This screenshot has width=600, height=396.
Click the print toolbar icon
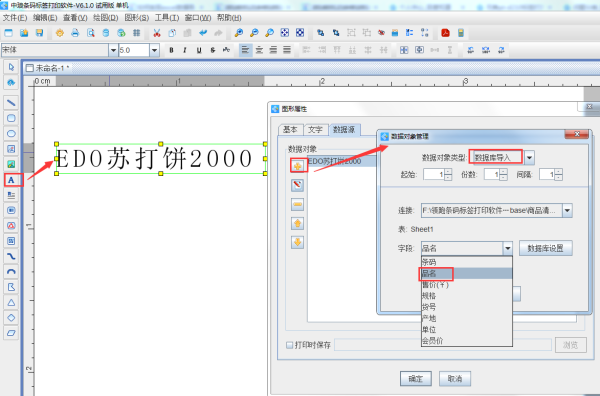[75, 33]
